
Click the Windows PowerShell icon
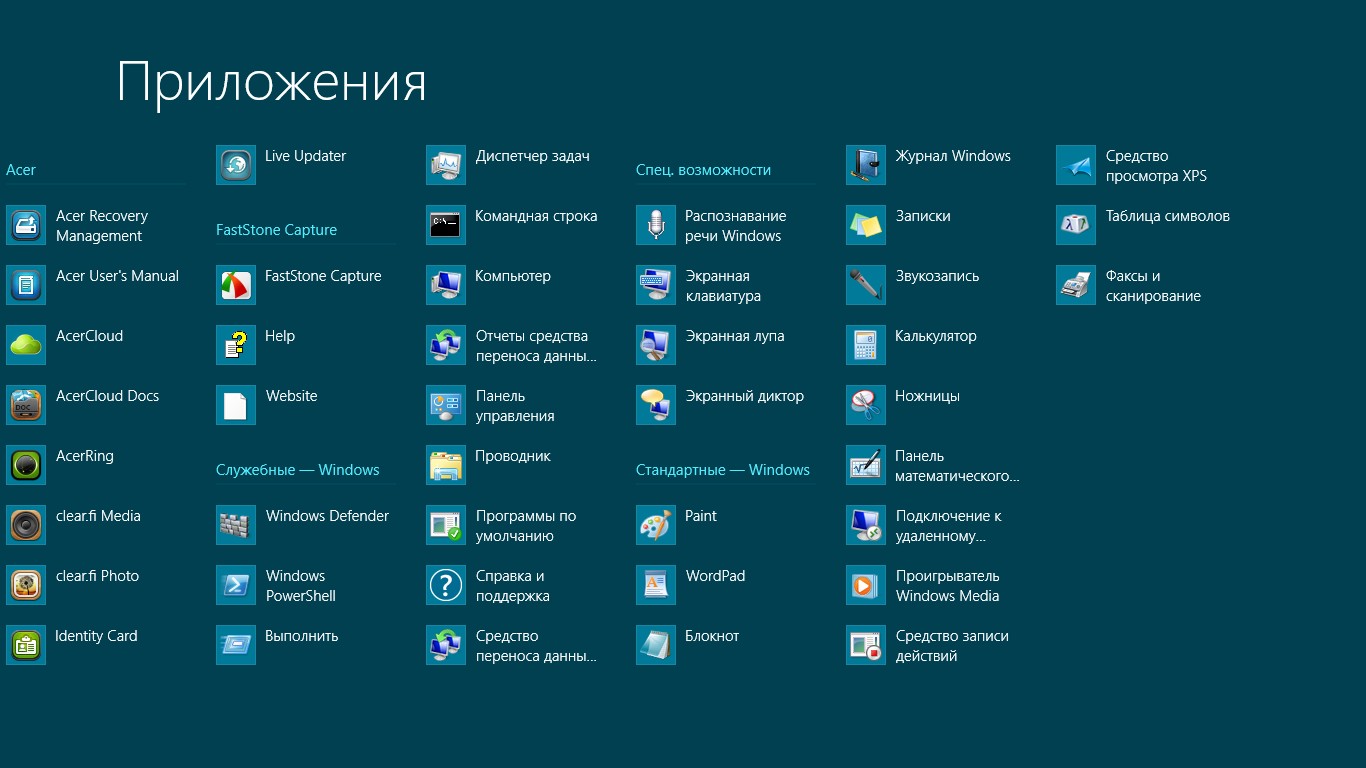coord(236,585)
